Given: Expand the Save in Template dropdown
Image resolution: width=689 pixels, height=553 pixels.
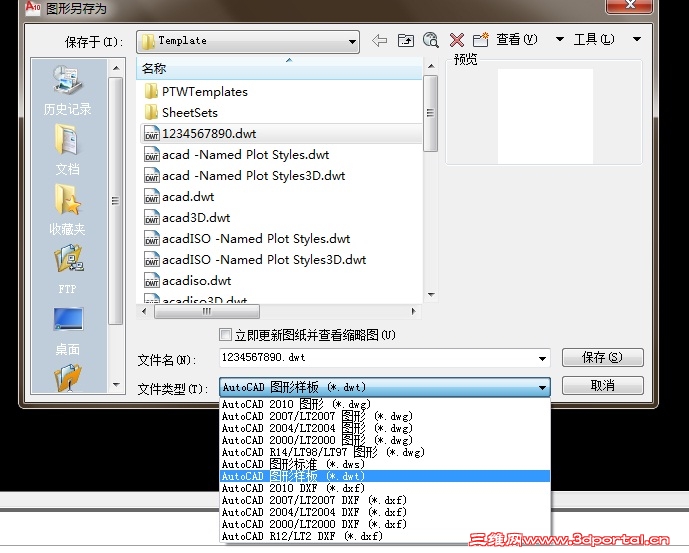Looking at the screenshot, I should (x=352, y=42).
